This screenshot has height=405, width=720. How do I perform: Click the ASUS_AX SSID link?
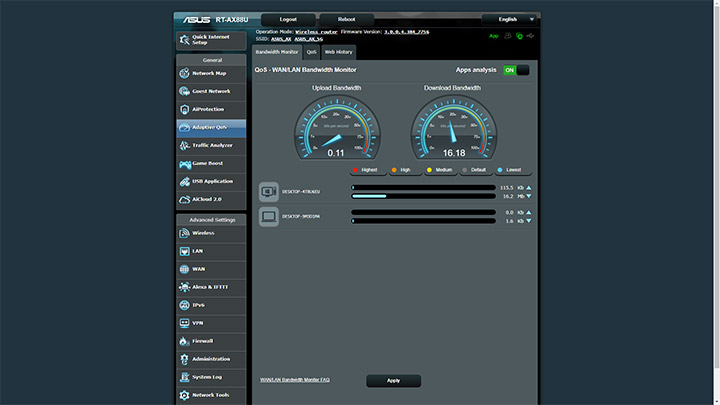click(x=281, y=39)
